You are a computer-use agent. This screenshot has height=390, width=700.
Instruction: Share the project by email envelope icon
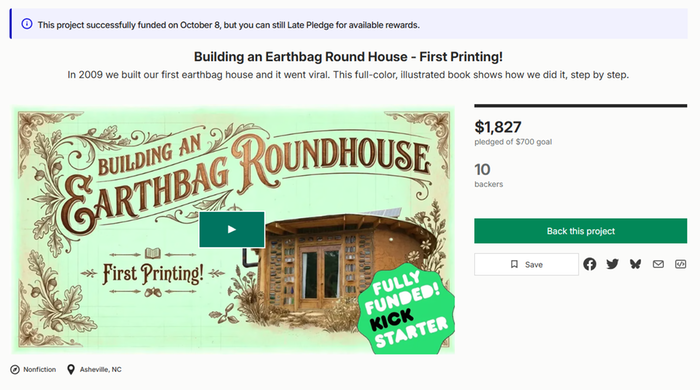tap(658, 264)
